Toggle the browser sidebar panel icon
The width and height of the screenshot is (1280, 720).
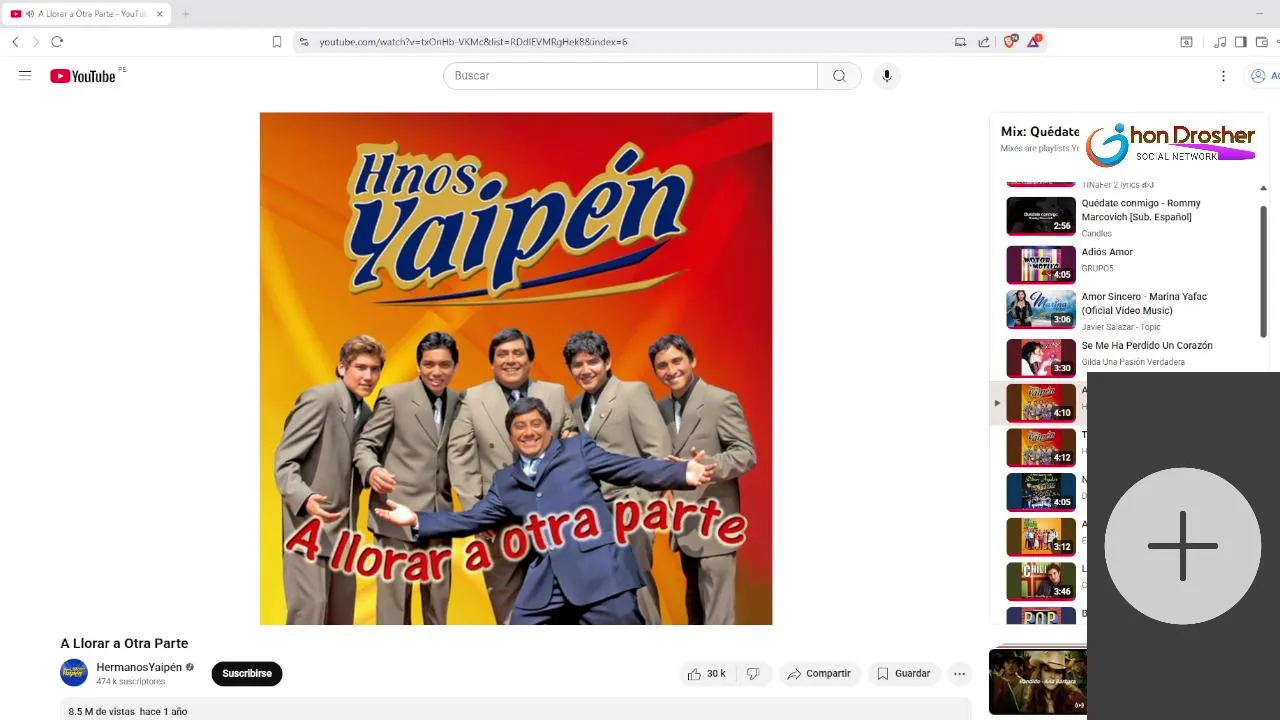[1240, 42]
